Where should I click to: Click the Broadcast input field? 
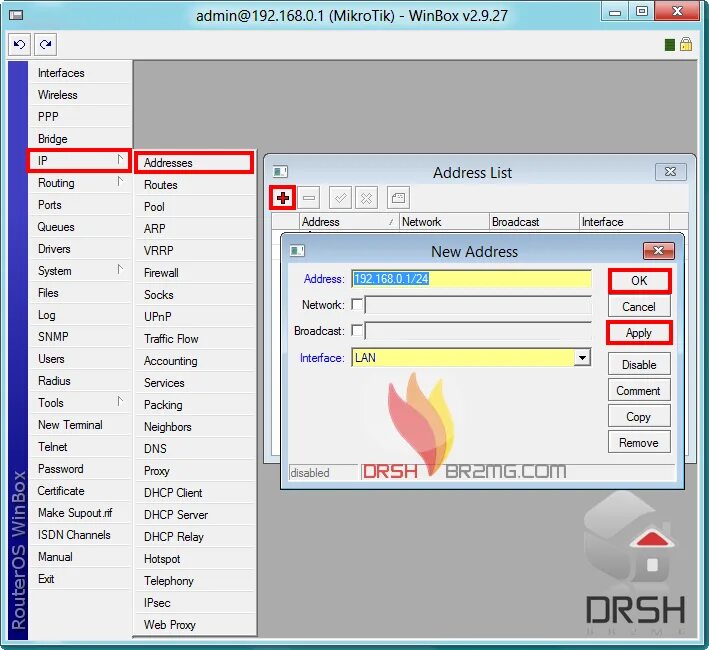[478, 331]
